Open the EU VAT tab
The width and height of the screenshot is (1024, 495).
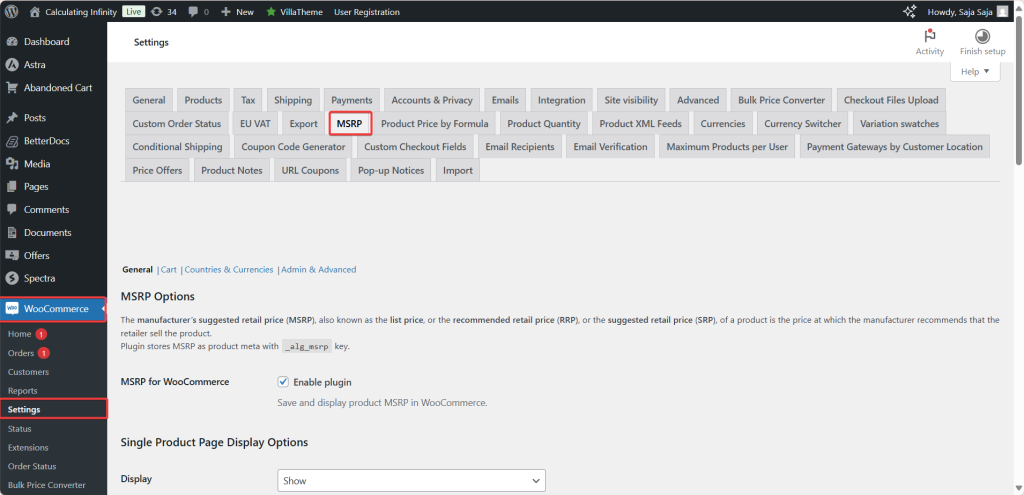tap(255, 123)
